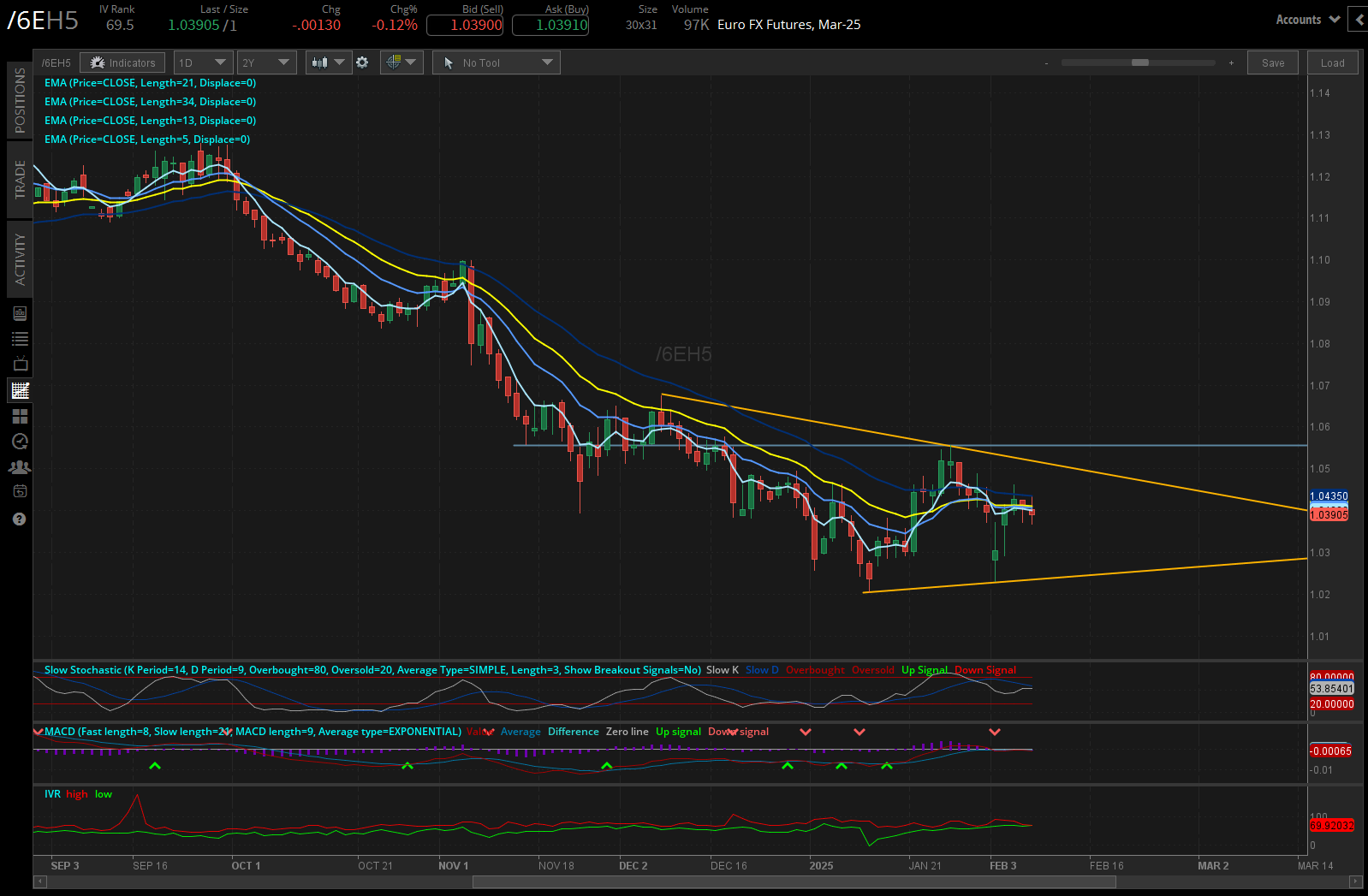Viewport: 1368px width, 896px height.
Task: Open the Analyze book icon in sidebar
Action: pyautogui.click(x=20, y=313)
